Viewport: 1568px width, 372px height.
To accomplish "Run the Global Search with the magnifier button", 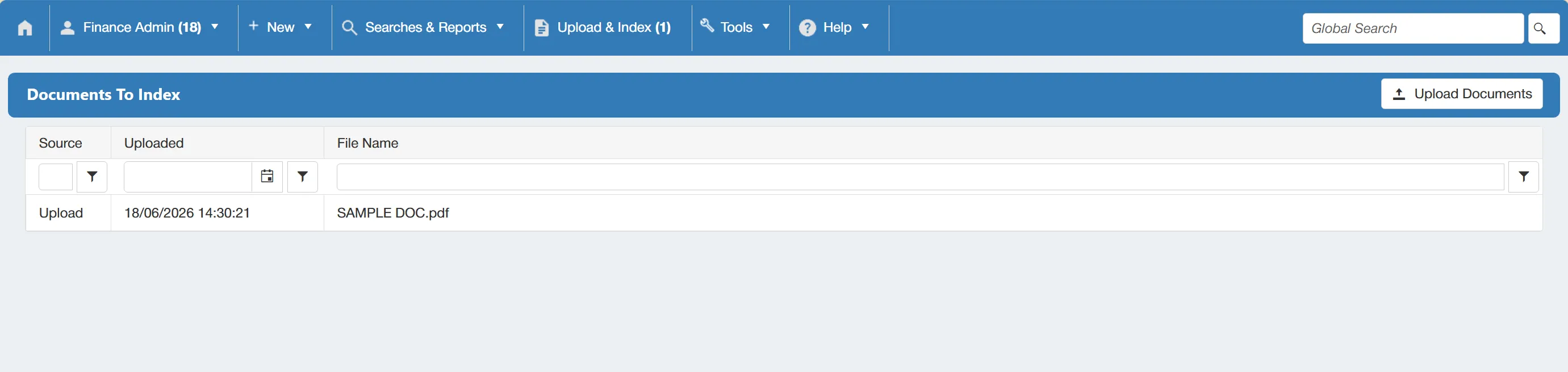I will tap(1544, 28).
